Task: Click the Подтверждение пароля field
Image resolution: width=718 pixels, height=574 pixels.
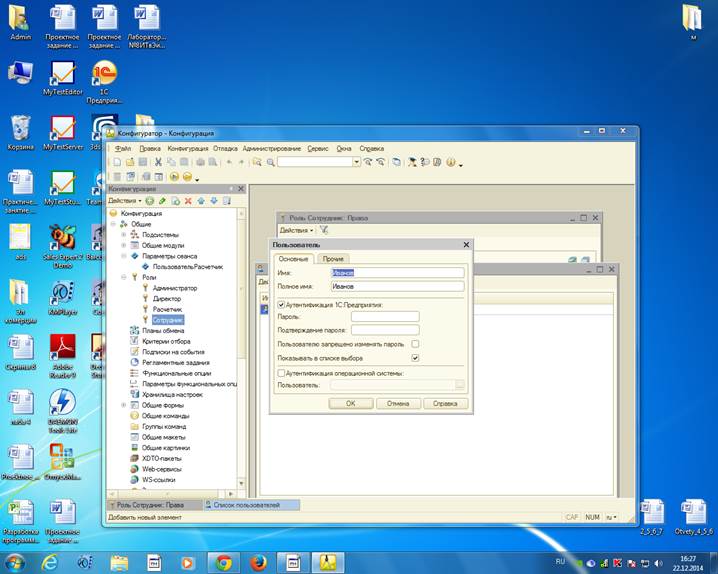Action: click(385, 330)
